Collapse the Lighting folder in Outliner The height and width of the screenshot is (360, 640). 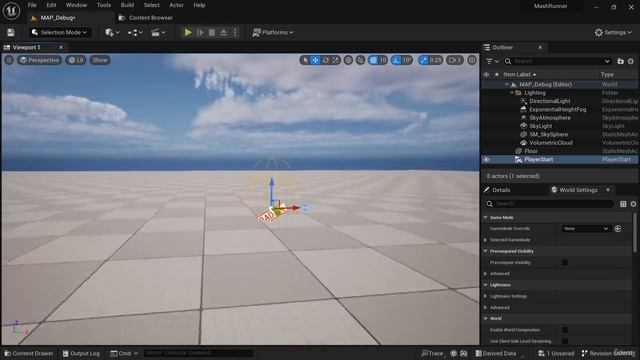click(x=512, y=93)
